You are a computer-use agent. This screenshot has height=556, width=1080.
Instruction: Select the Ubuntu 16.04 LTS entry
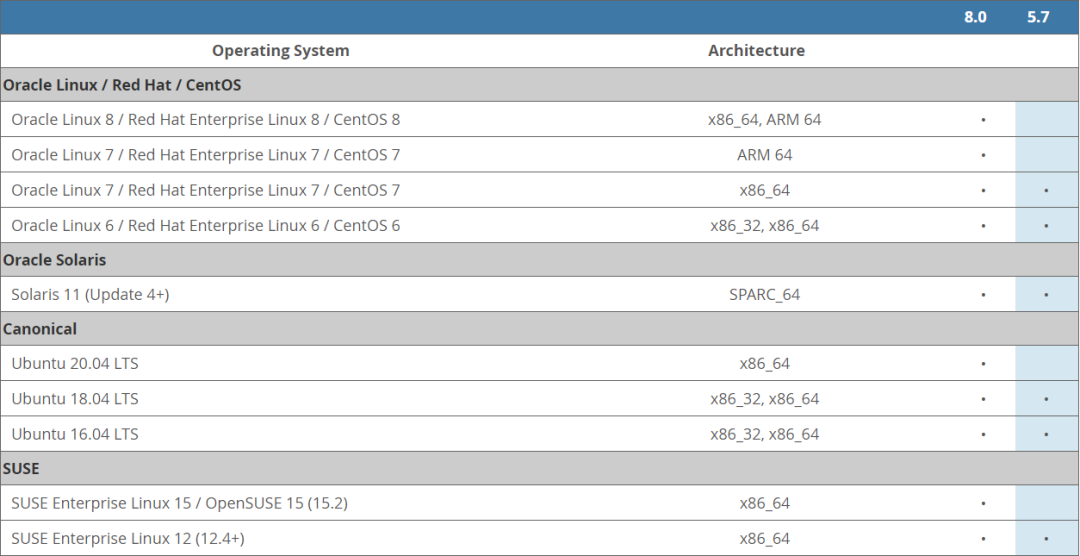pos(75,434)
